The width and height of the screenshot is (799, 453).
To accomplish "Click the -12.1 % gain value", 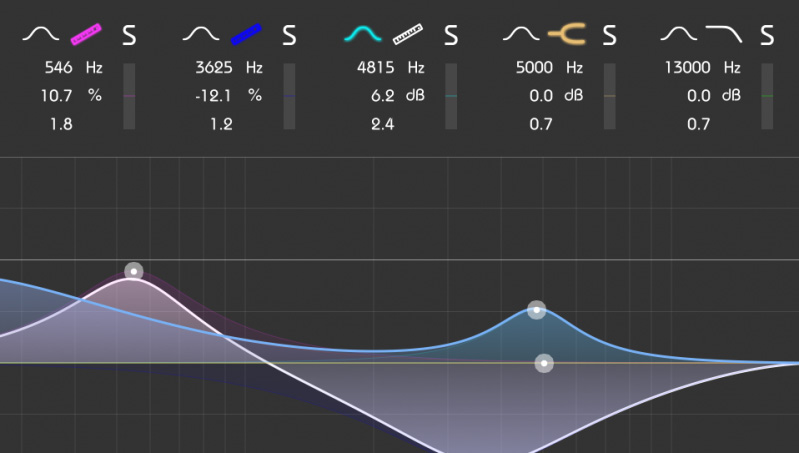I will 213,96.
